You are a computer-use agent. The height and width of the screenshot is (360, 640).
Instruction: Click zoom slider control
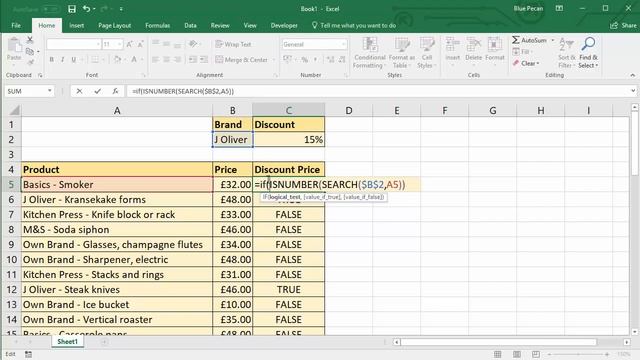578,354
